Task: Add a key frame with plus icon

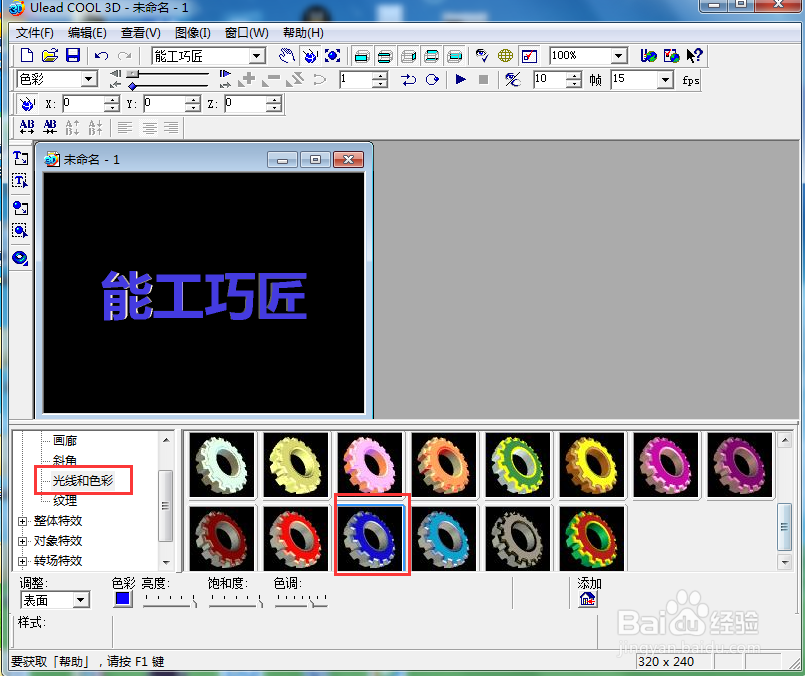Action: coord(248,79)
